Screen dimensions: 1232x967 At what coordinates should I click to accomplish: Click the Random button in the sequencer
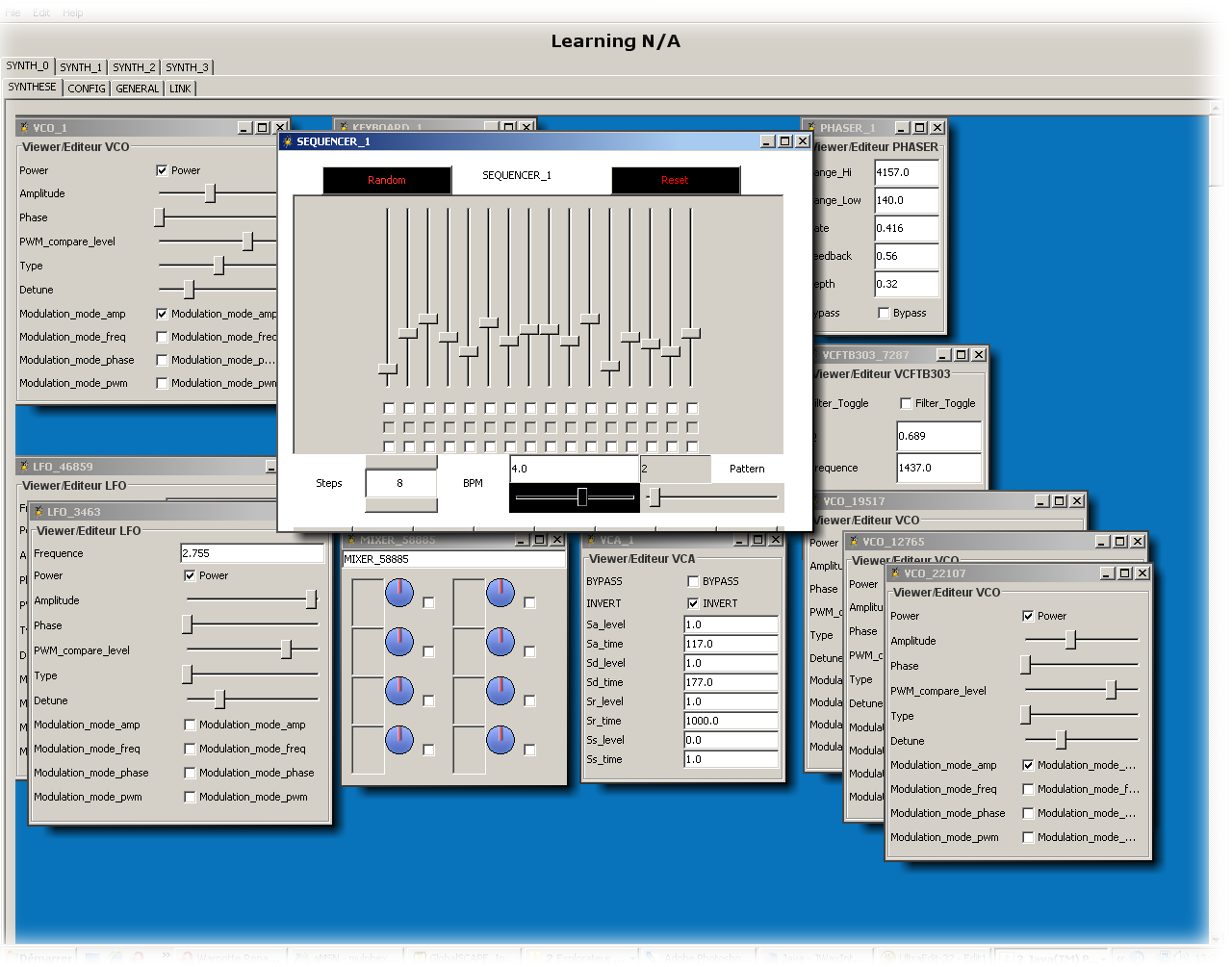coord(386,180)
